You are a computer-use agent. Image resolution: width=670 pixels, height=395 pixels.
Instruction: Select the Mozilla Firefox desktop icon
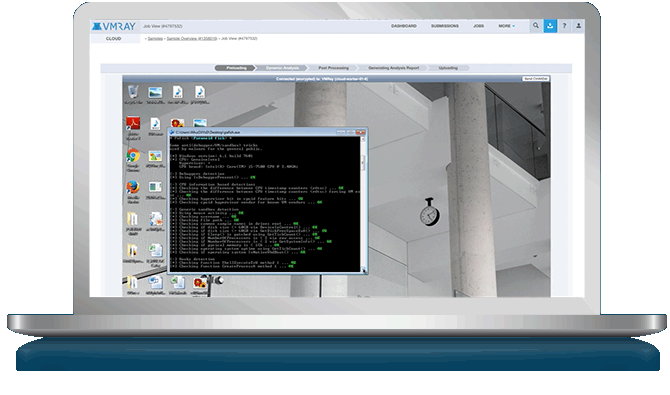point(133,191)
